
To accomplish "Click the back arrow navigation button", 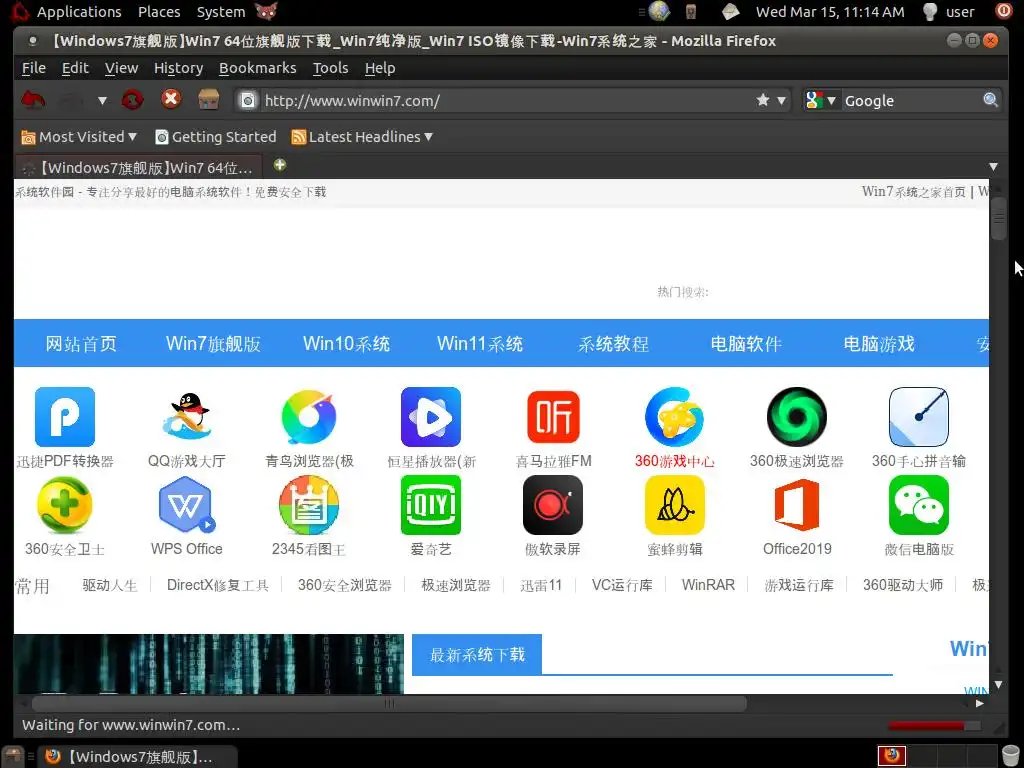I will click(x=33, y=100).
